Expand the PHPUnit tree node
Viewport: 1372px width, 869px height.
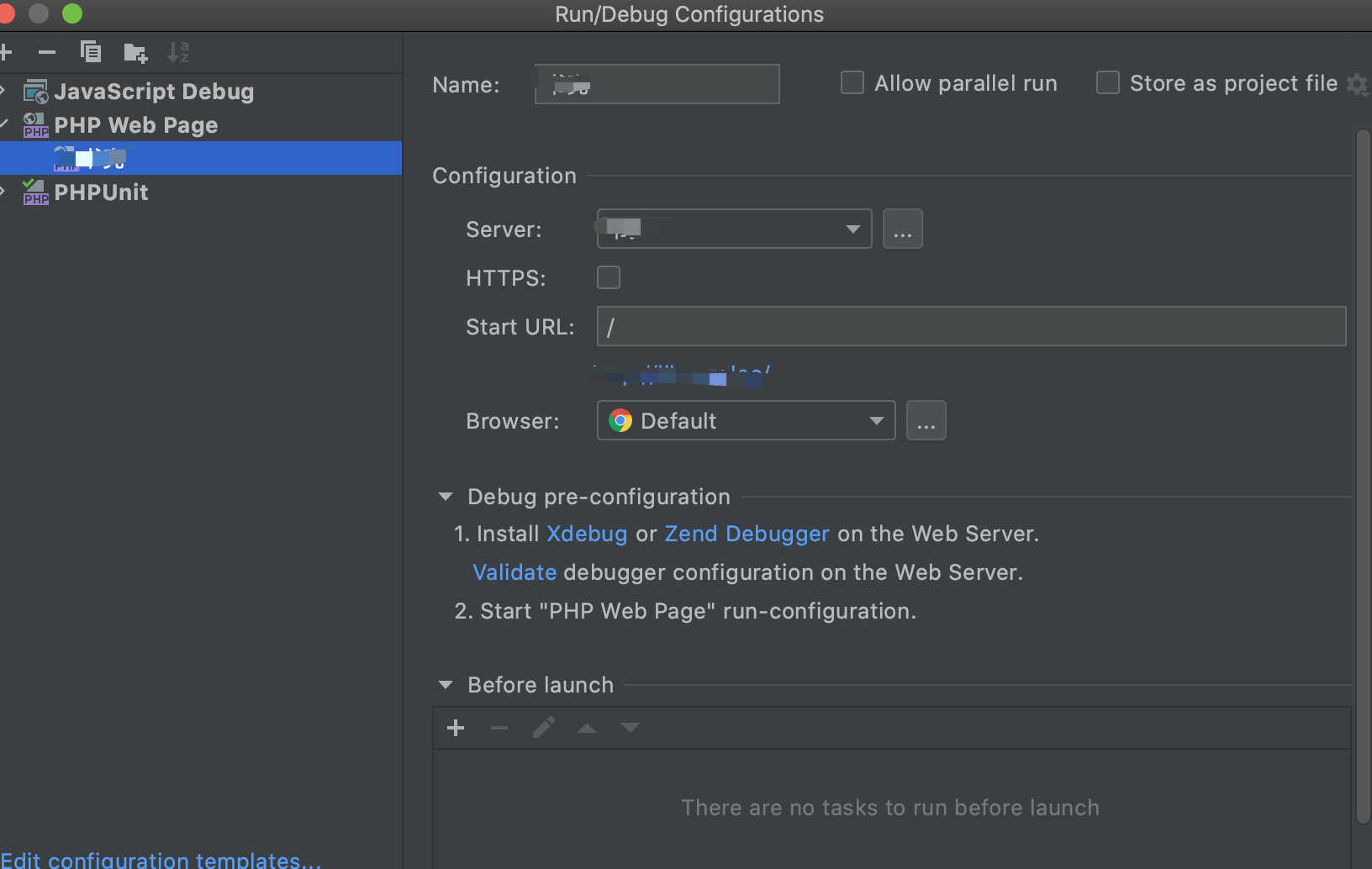tap(3, 192)
